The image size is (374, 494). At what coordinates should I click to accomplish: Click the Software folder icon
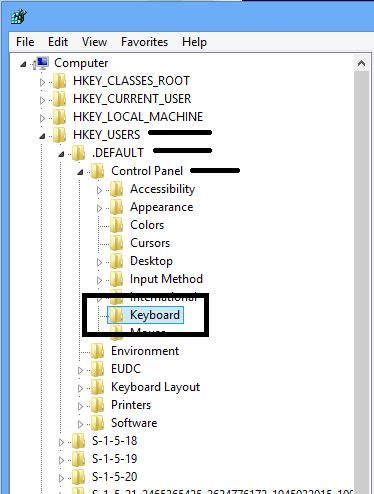tap(97, 423)
